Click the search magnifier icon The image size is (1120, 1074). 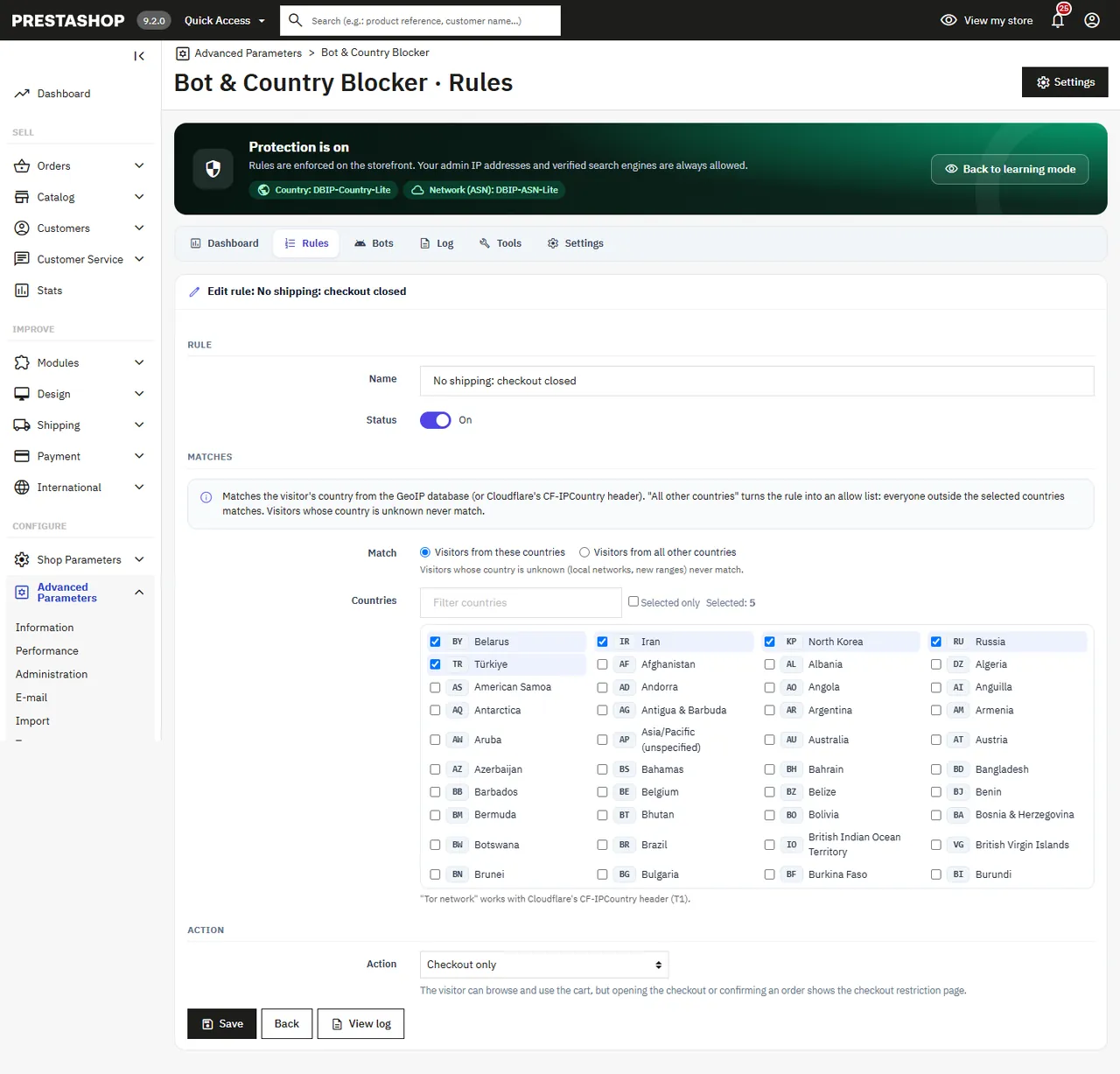(x=296, y=20)
